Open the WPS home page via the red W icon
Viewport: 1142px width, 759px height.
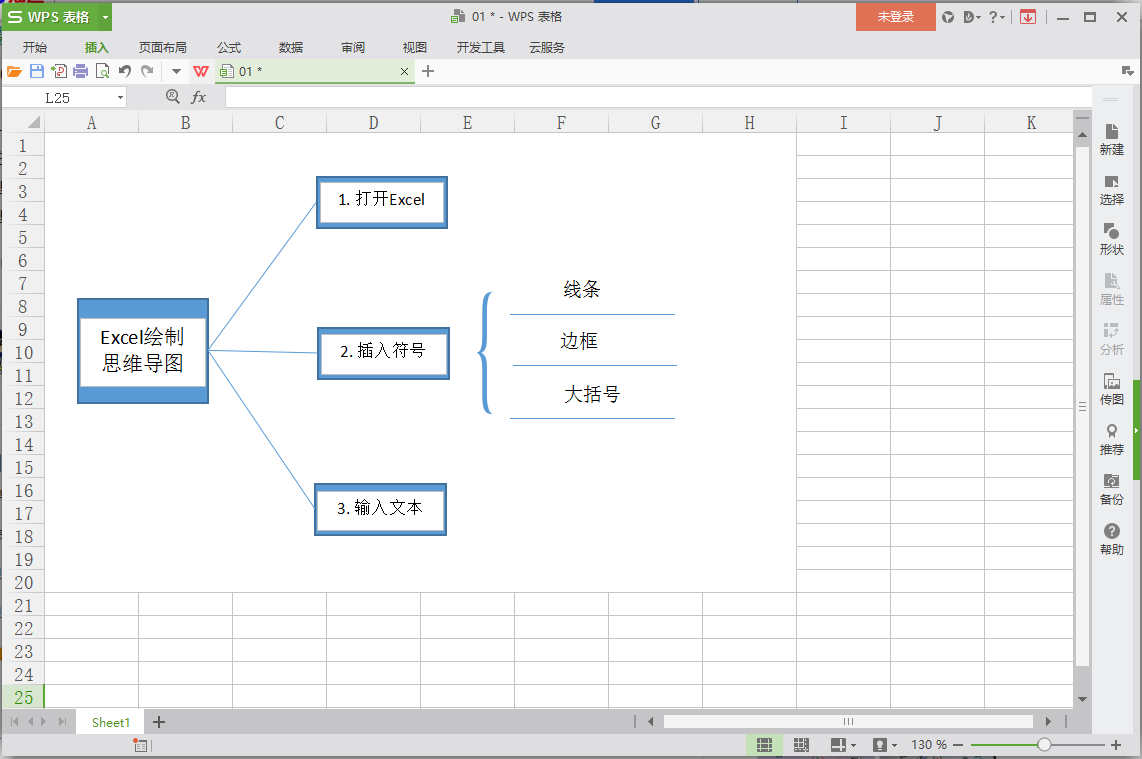[x=201, y=71]
